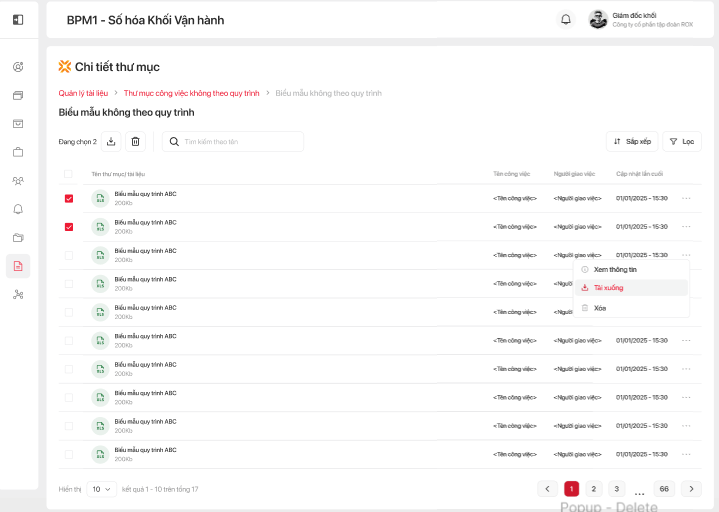This screenshot has height=512, width=719.
Task: Open the highlighted document icon in the sidebar
Action: [18, 266]
